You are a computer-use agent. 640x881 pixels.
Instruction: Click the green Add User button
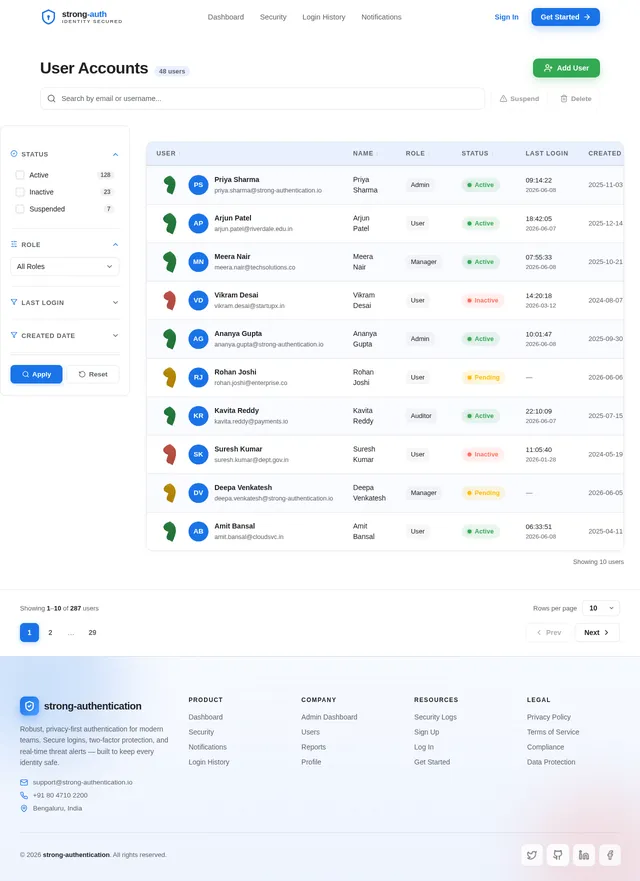[566, 68]
